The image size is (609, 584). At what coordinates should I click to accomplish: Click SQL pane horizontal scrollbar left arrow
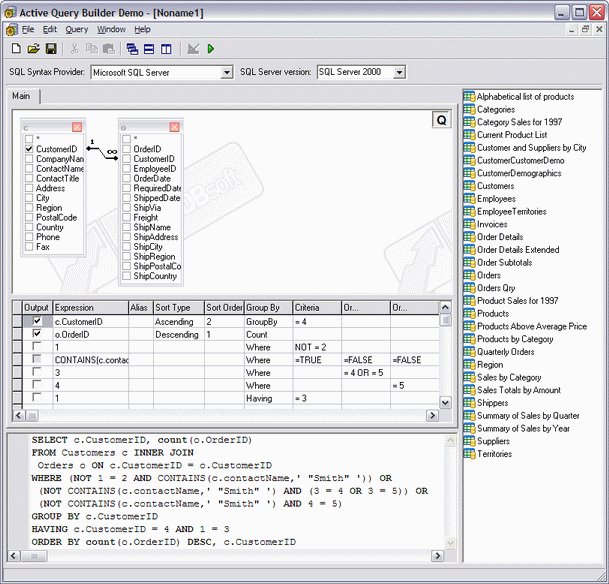pyautogui.click(x=13, y=556)
